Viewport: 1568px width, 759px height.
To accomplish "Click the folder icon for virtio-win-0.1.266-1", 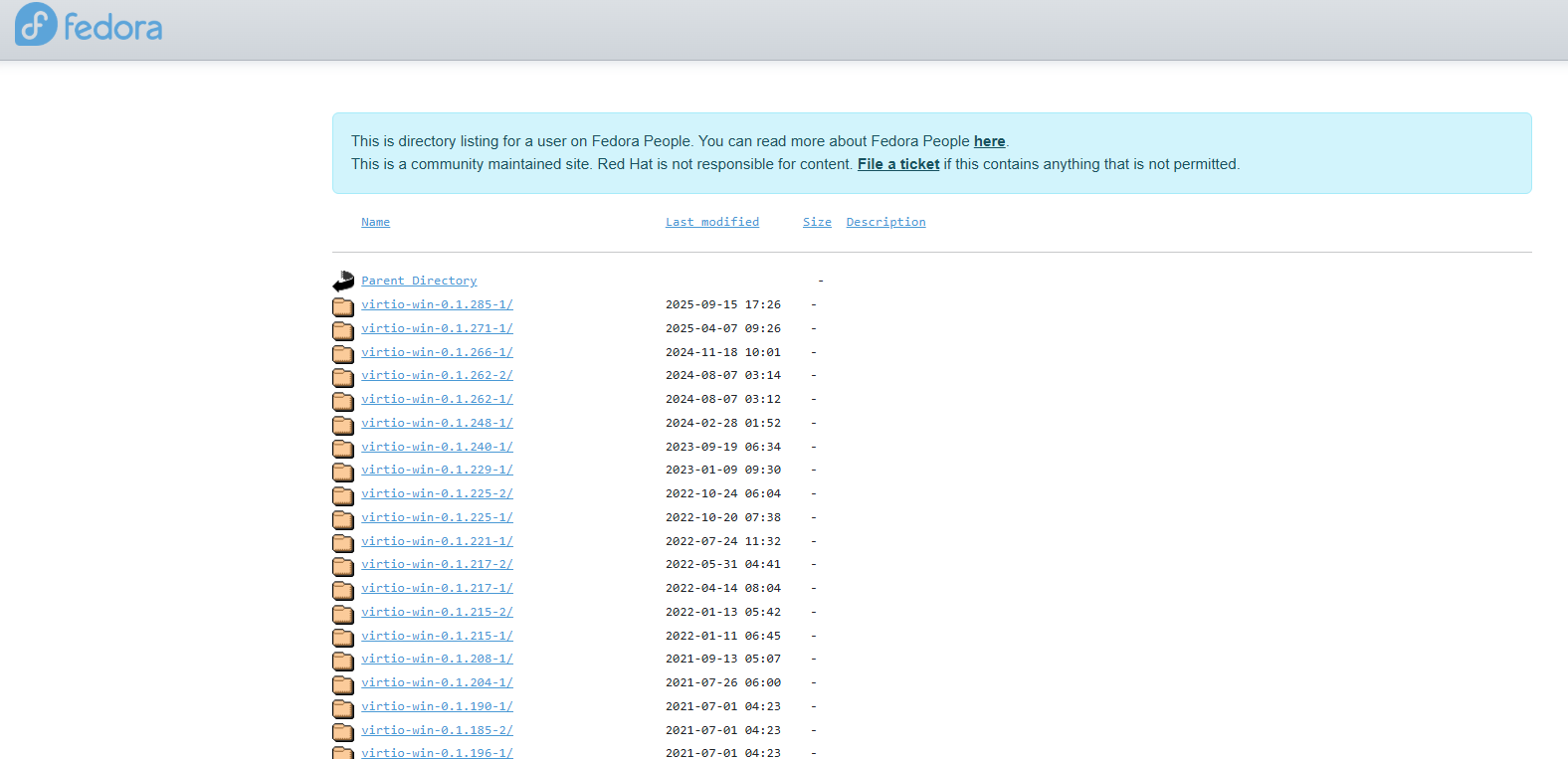I will pos(343,353).
